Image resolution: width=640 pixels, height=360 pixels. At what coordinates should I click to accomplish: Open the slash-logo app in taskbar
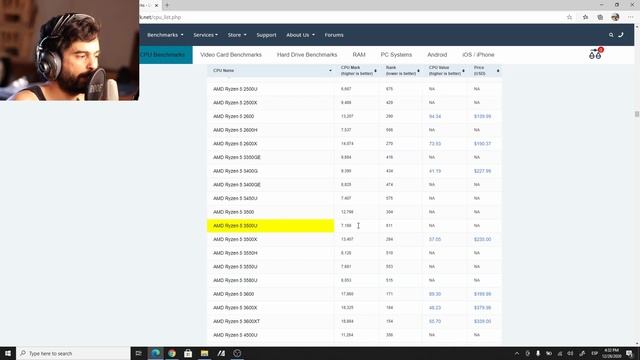click(221, 353)
